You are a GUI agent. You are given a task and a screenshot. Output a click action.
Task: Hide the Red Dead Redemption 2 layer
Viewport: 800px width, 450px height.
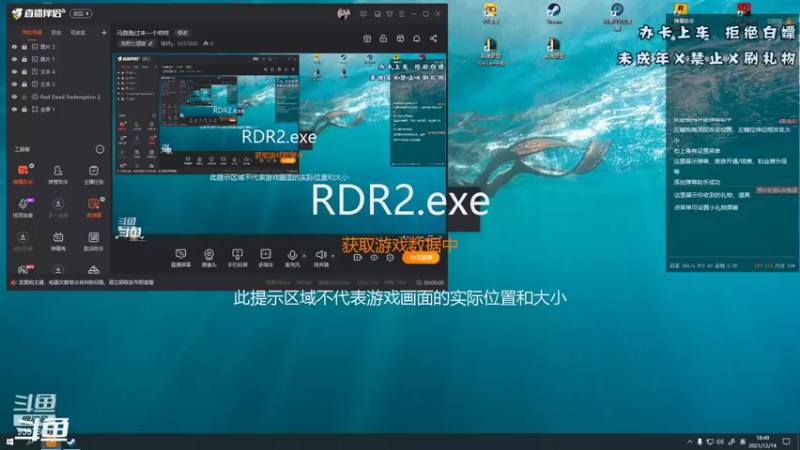click(x=14, y=96)
